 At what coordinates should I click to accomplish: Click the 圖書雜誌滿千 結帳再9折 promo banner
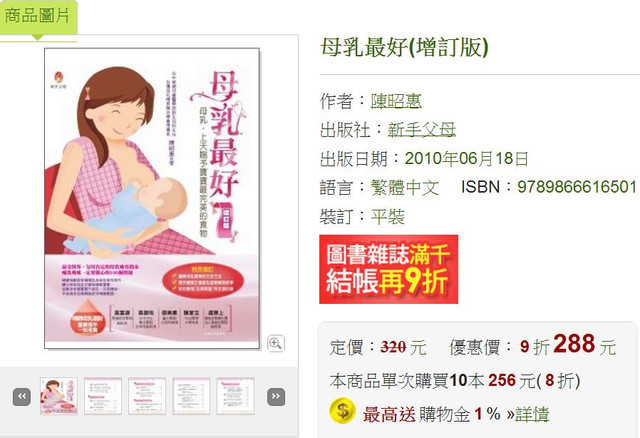(x=388, y=269)
